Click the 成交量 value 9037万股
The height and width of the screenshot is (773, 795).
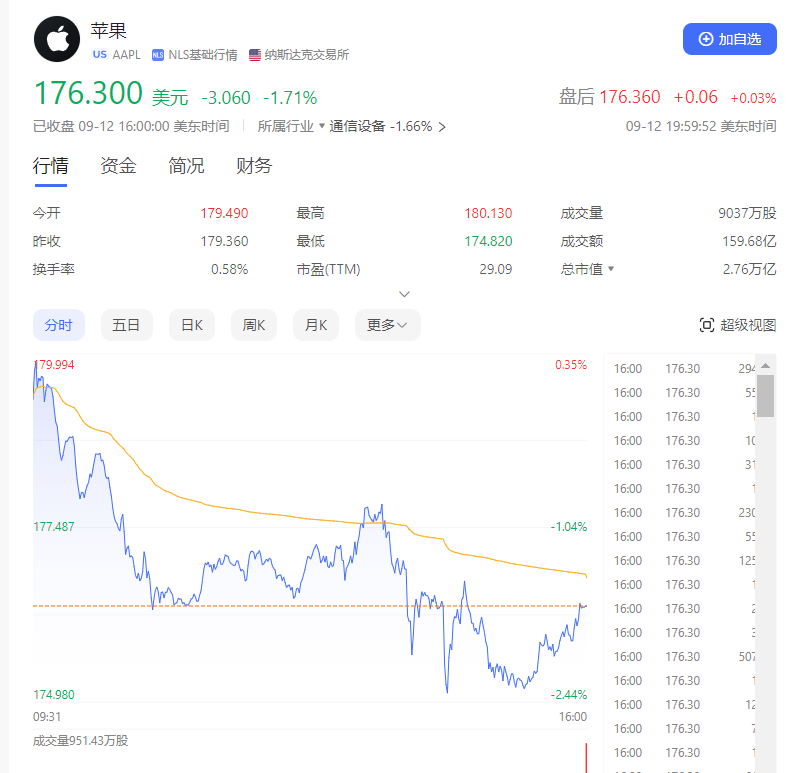747,213
